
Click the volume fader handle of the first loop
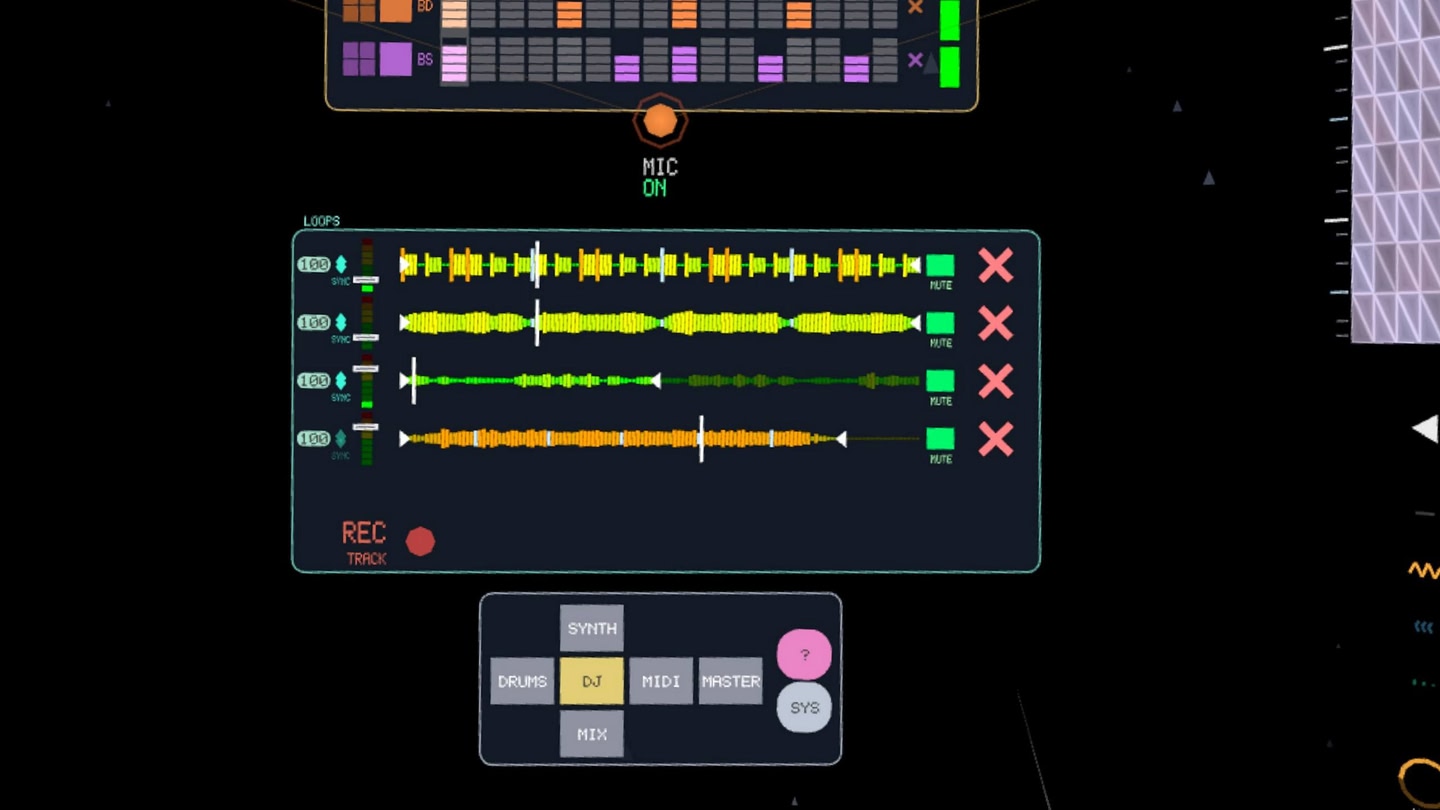pos(367,279)
